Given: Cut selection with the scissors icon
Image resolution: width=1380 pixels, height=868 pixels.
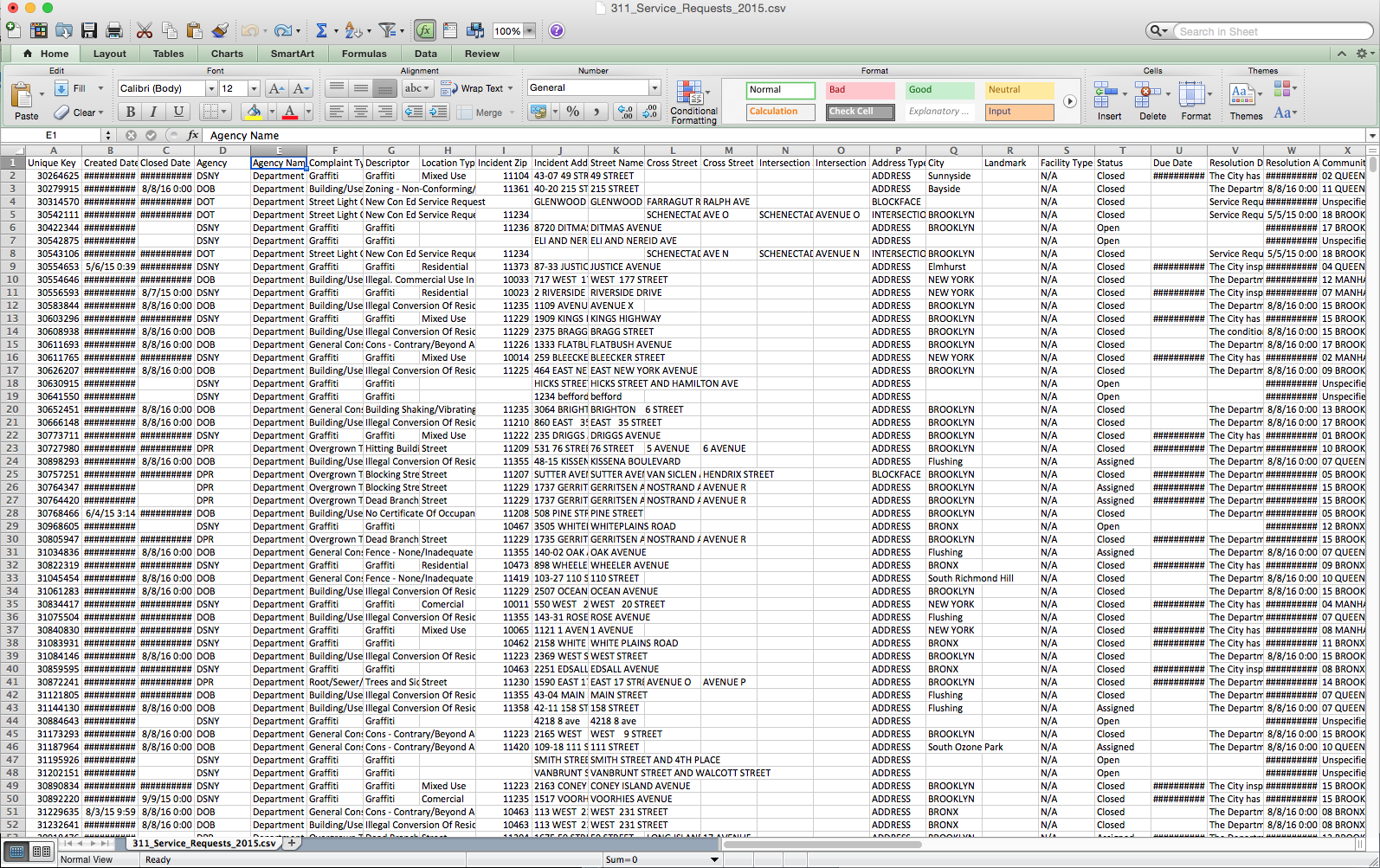Looking at the screenshot, I should [x=145, y=30].
